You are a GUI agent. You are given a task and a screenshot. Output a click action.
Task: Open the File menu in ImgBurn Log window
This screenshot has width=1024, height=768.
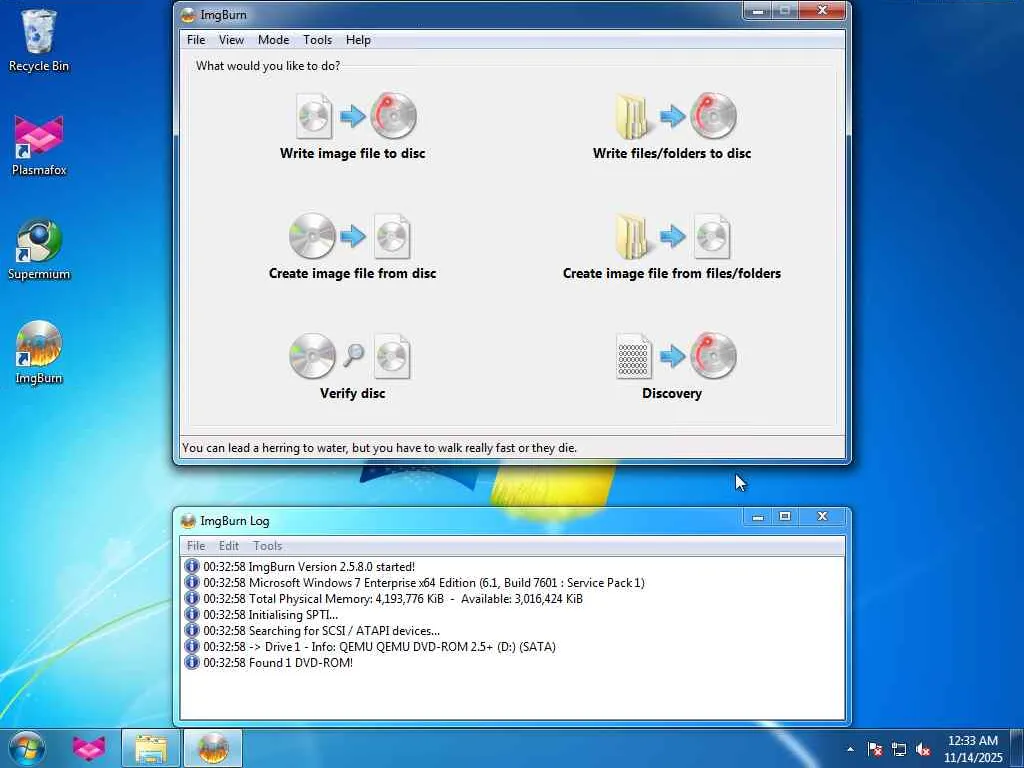tap(196, 546)
